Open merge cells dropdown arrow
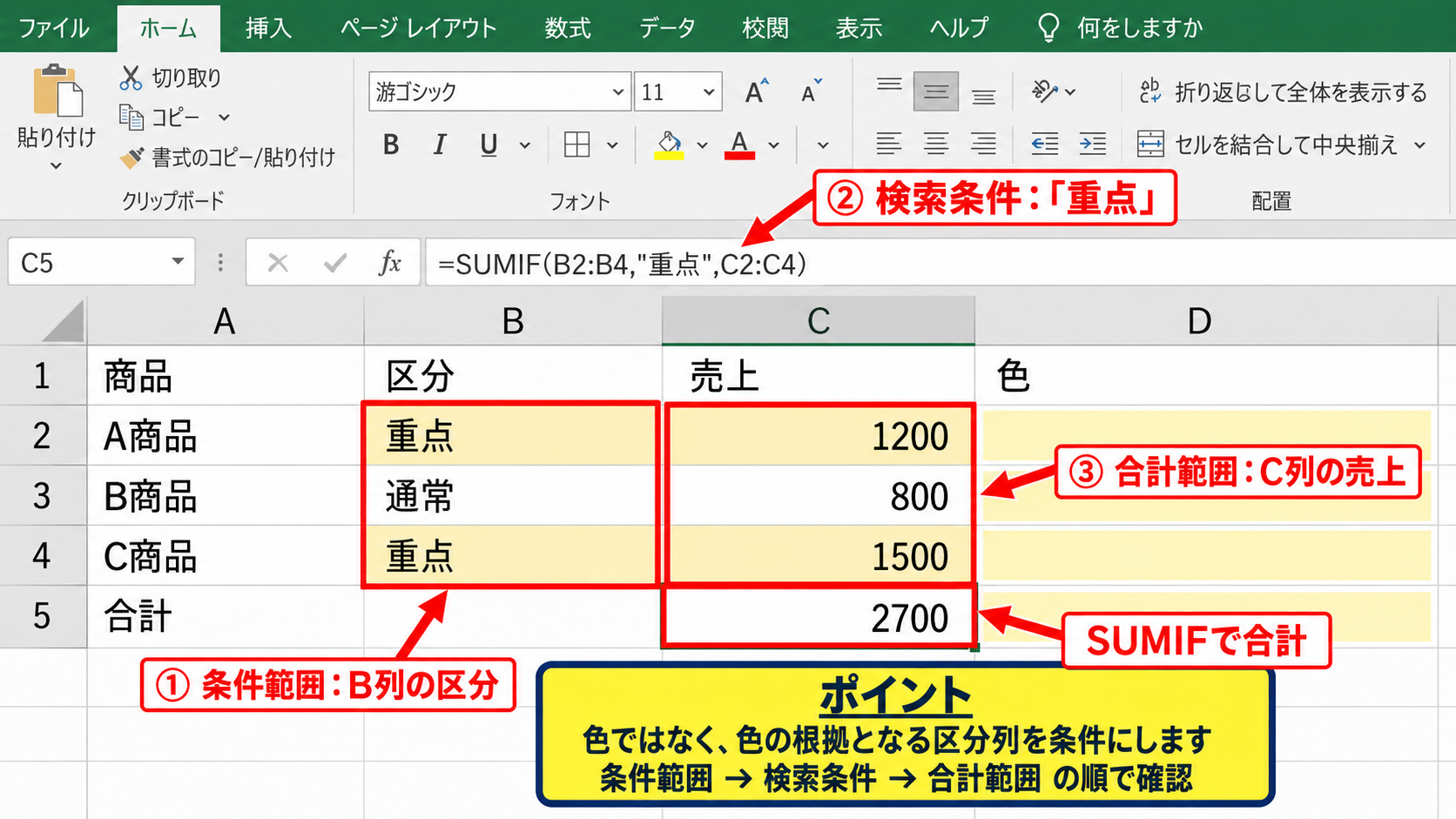This screenshot has width=1456, height=819. 1419,144
